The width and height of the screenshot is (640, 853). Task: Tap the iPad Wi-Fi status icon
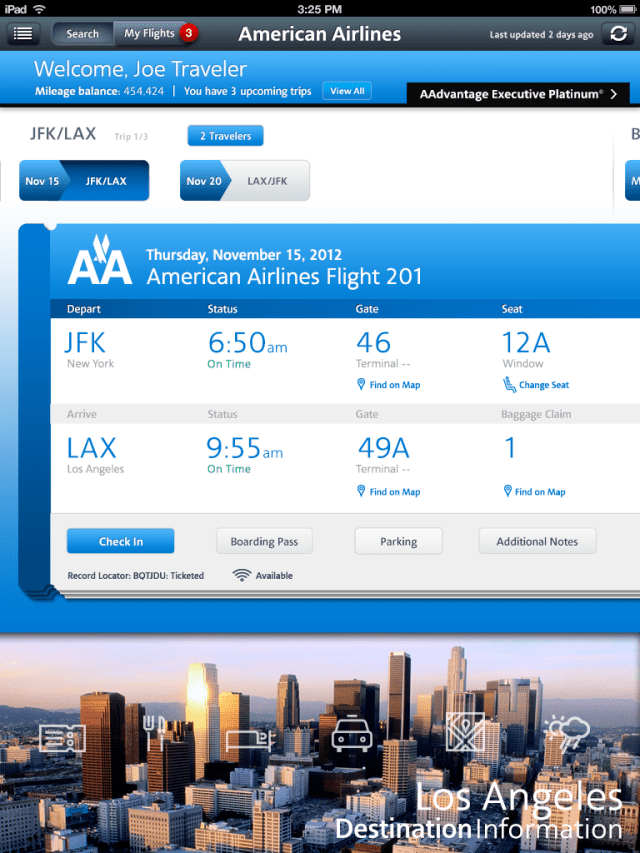pyautogui.click(x=39, y=9)
